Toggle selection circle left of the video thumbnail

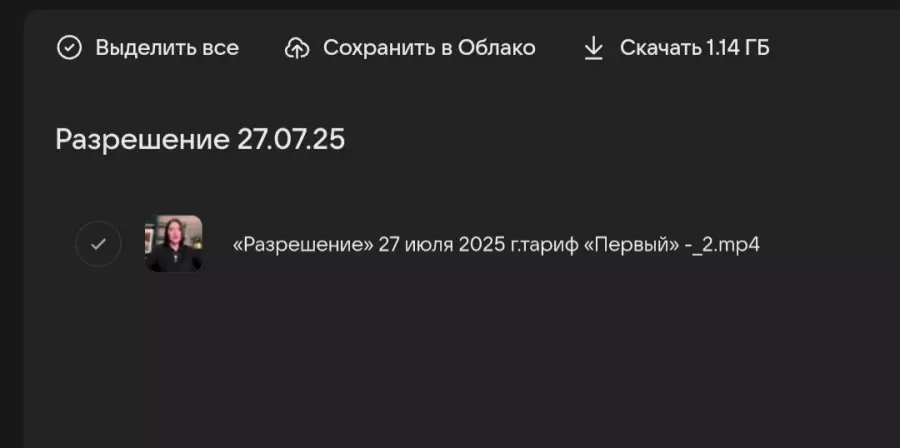coord(98,244)
